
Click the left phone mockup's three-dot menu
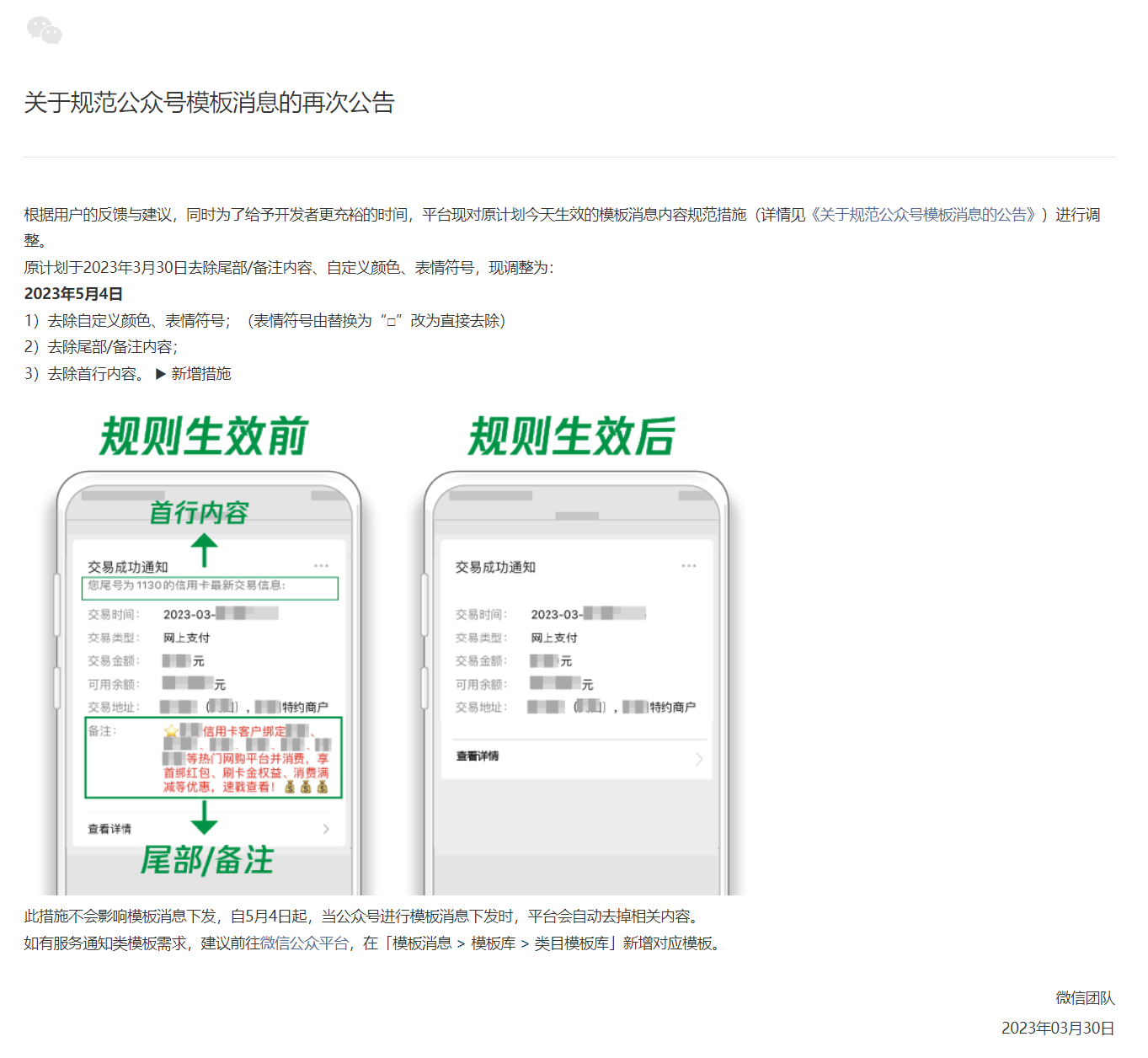(321, 566)
